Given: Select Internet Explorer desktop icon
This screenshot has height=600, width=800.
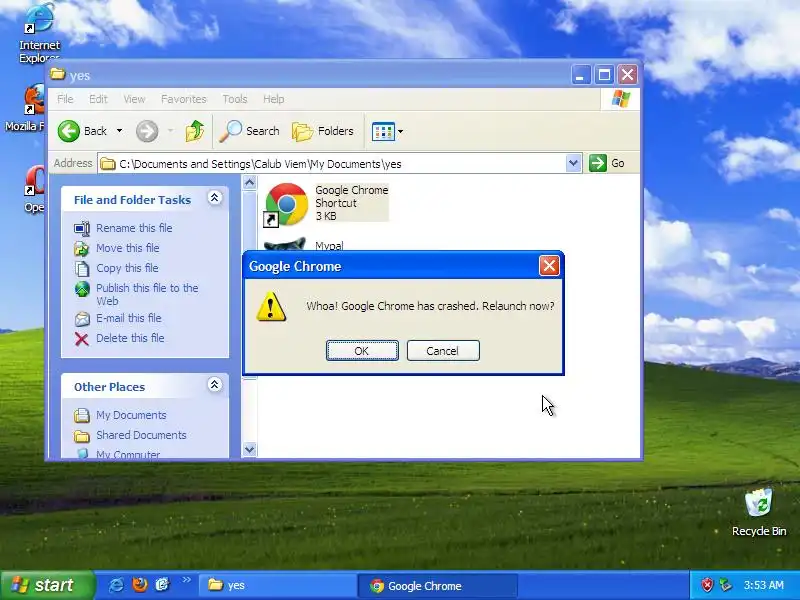Looking at the screenshot, I should (x=39, y=32).
